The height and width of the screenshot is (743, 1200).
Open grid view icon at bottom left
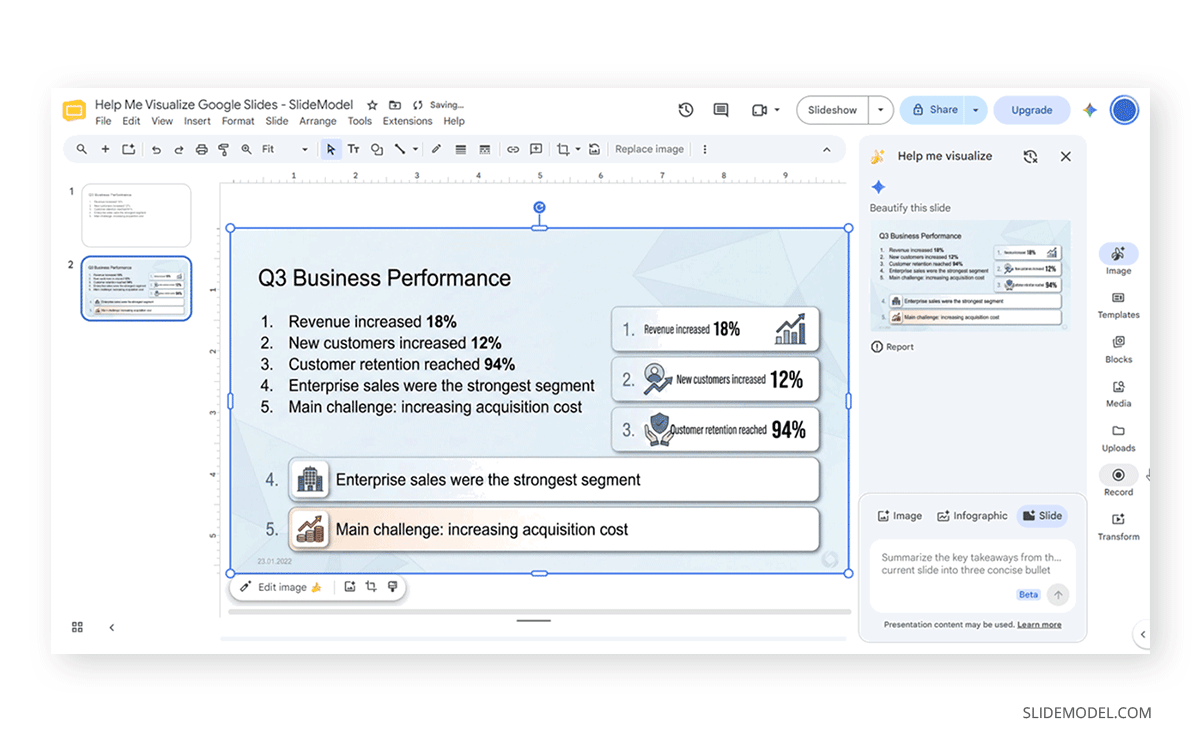pyautogui.click(x=77, y=628)
